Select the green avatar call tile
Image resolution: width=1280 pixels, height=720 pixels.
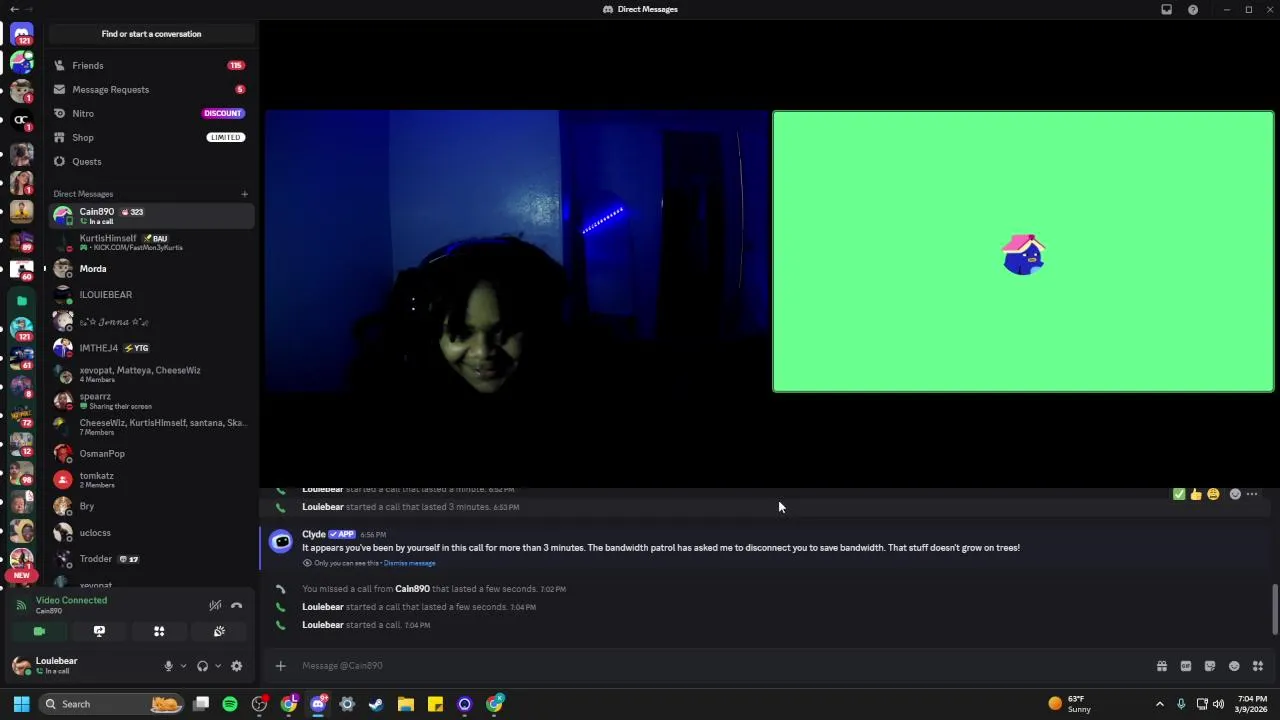(x=1023, y=251)
